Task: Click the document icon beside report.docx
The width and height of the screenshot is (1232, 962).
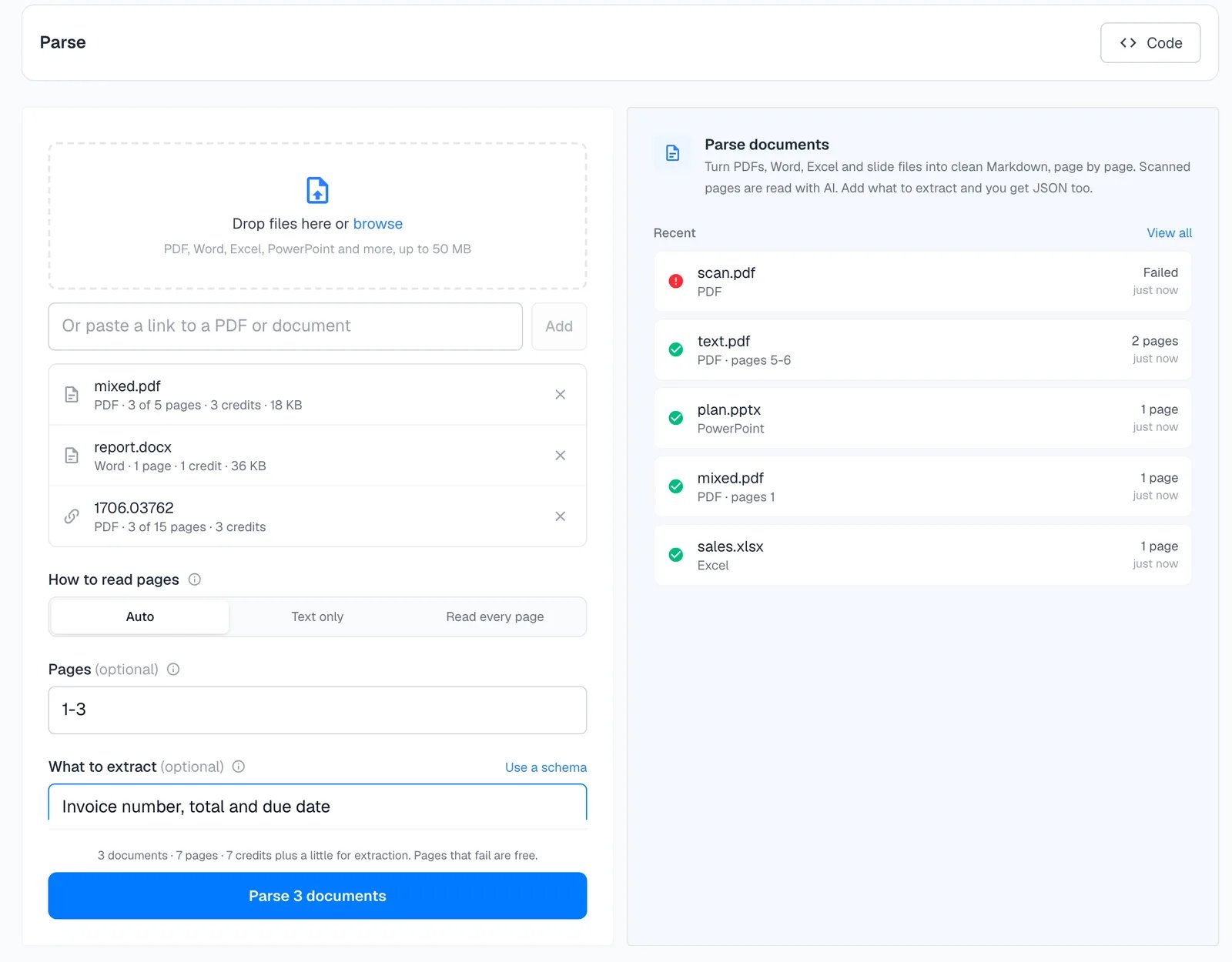Action: pyautogui.click(x=72, y=456)
